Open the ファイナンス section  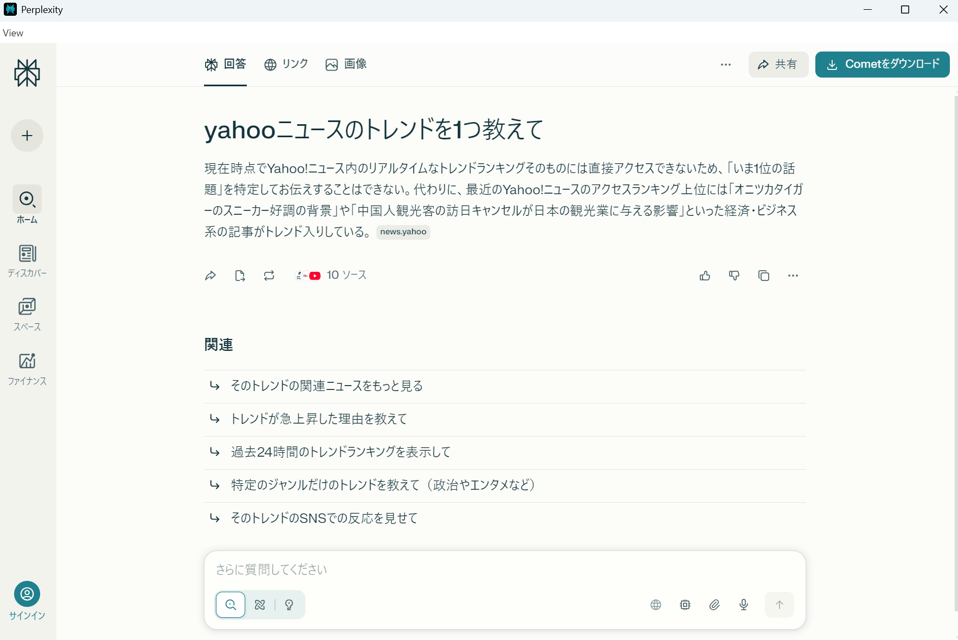pos(26,363)
